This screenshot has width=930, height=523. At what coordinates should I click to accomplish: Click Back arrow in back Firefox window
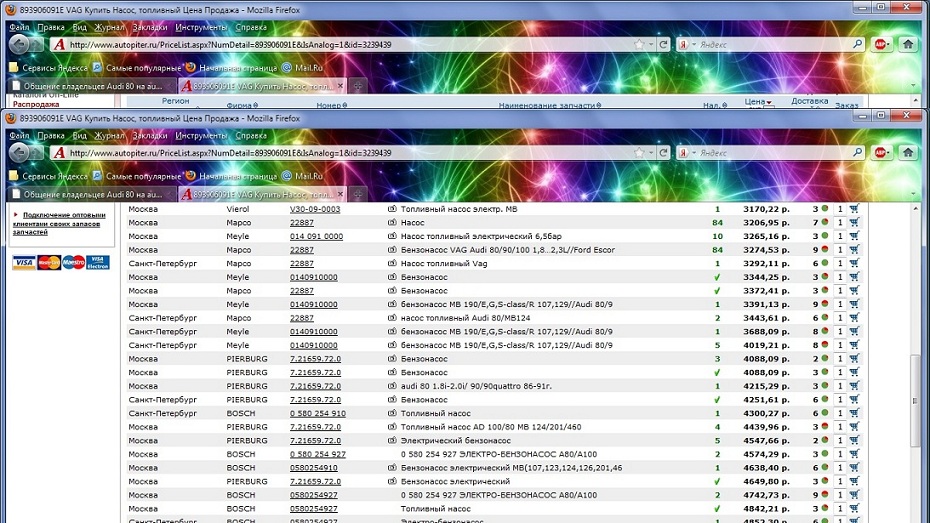click(x=19, y=44)
